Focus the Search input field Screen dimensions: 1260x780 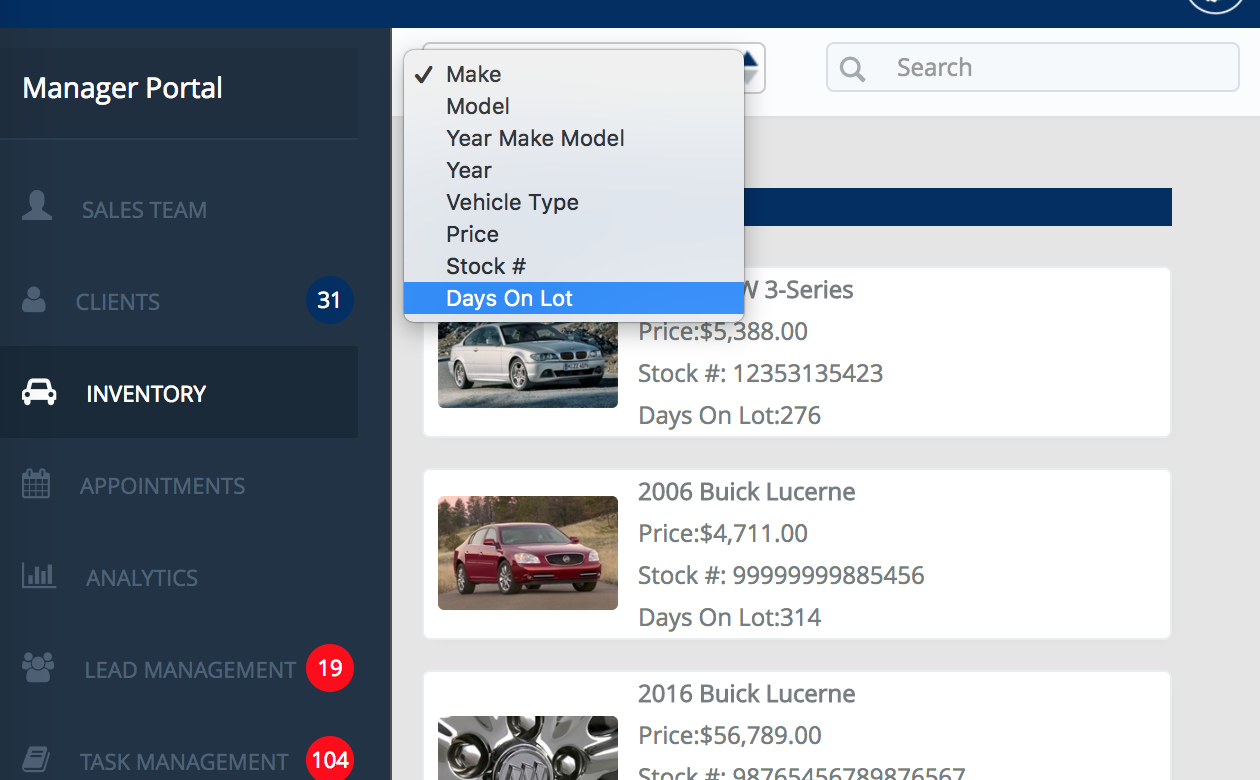pos(1032,68)
